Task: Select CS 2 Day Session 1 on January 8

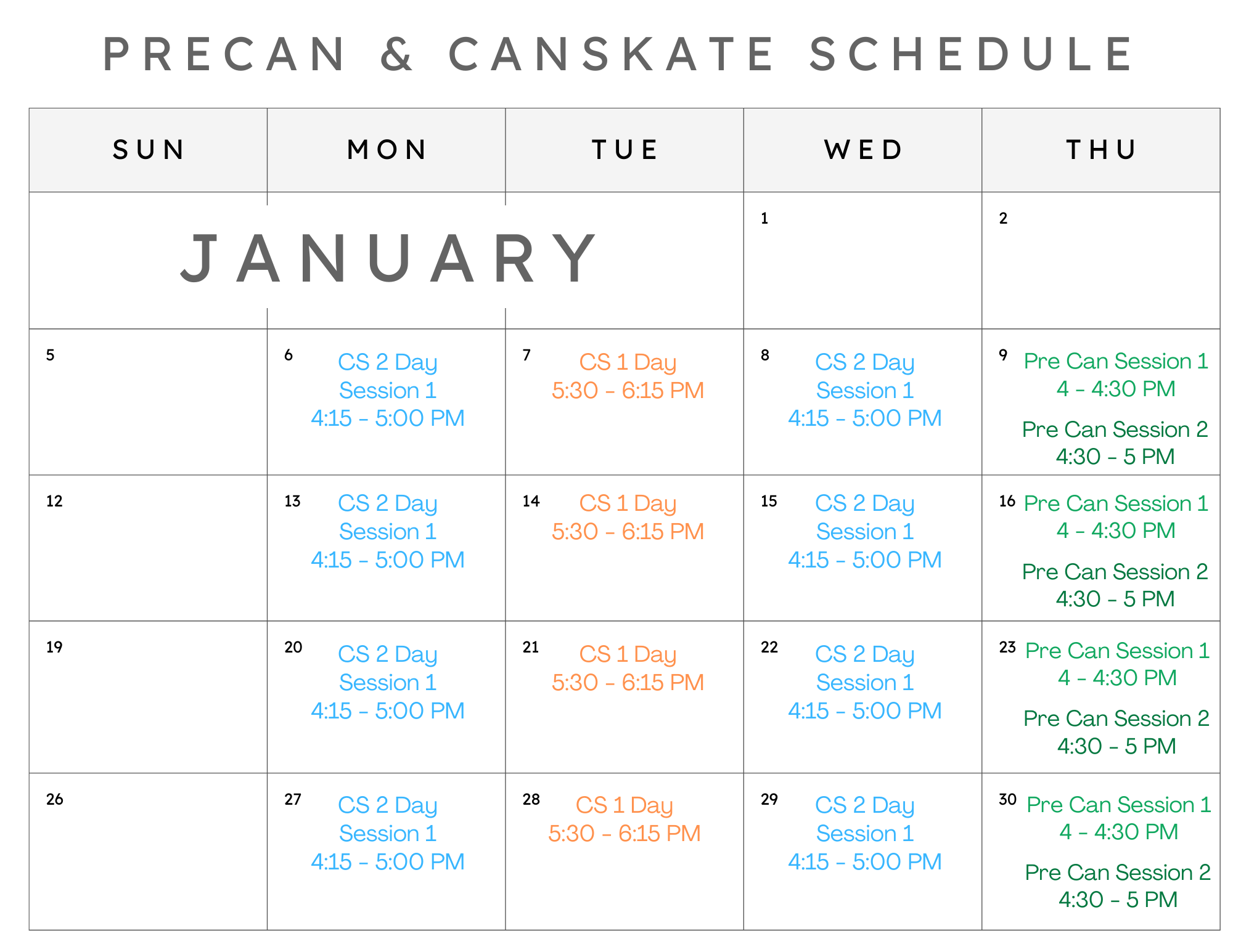Action: point(865,390)
